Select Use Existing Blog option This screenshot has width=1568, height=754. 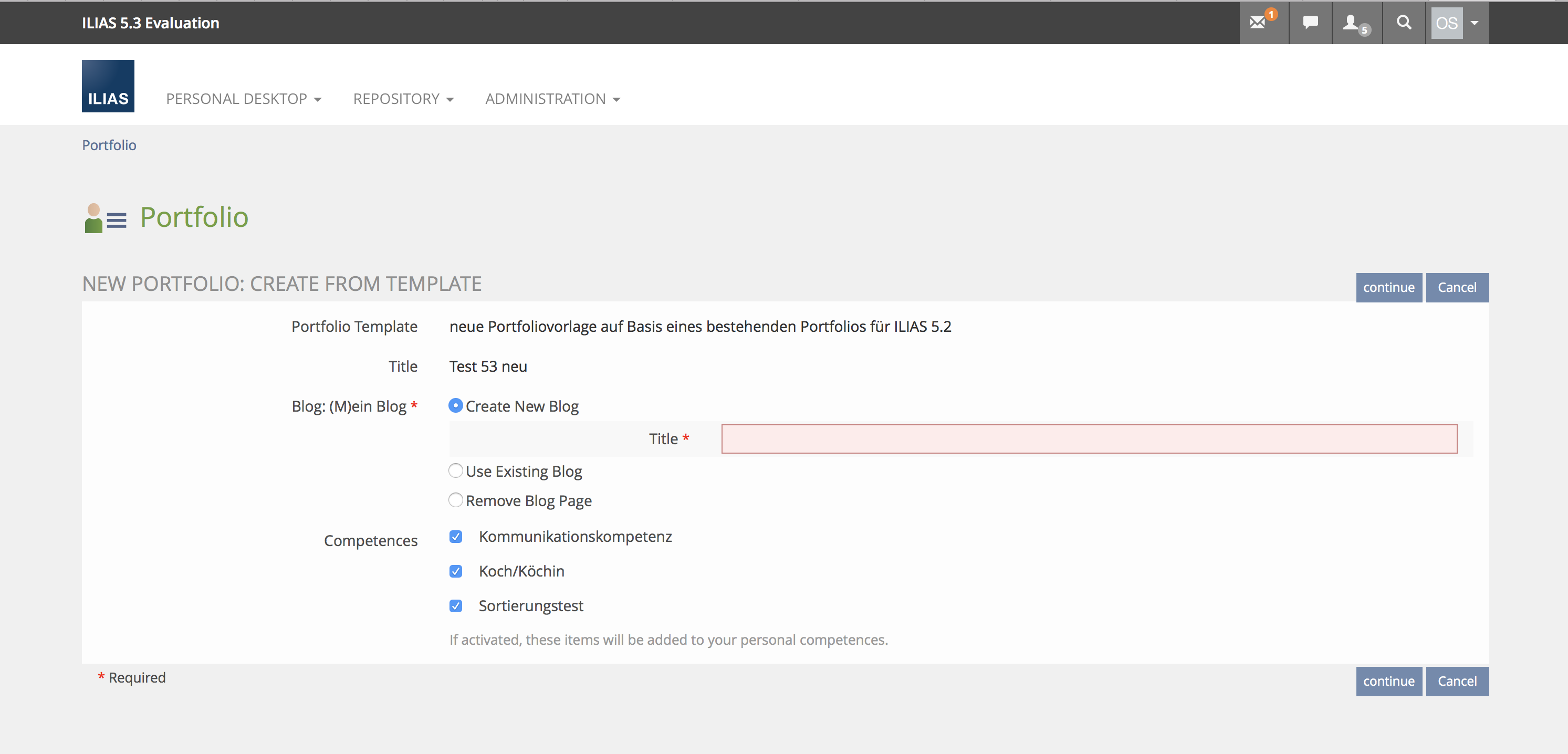pyautogui.click(x=455, y=470)
